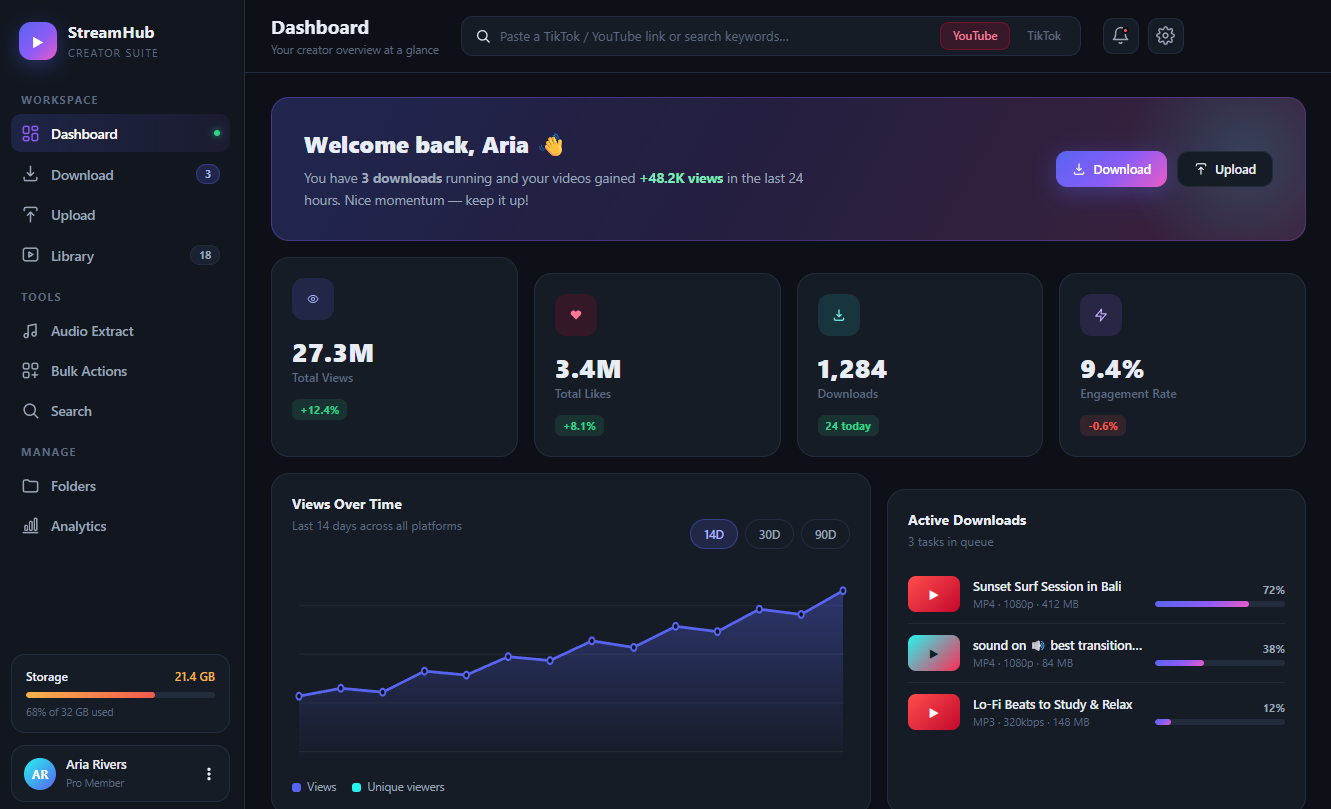Open the Search tool in sidebar

pos(120,411)
